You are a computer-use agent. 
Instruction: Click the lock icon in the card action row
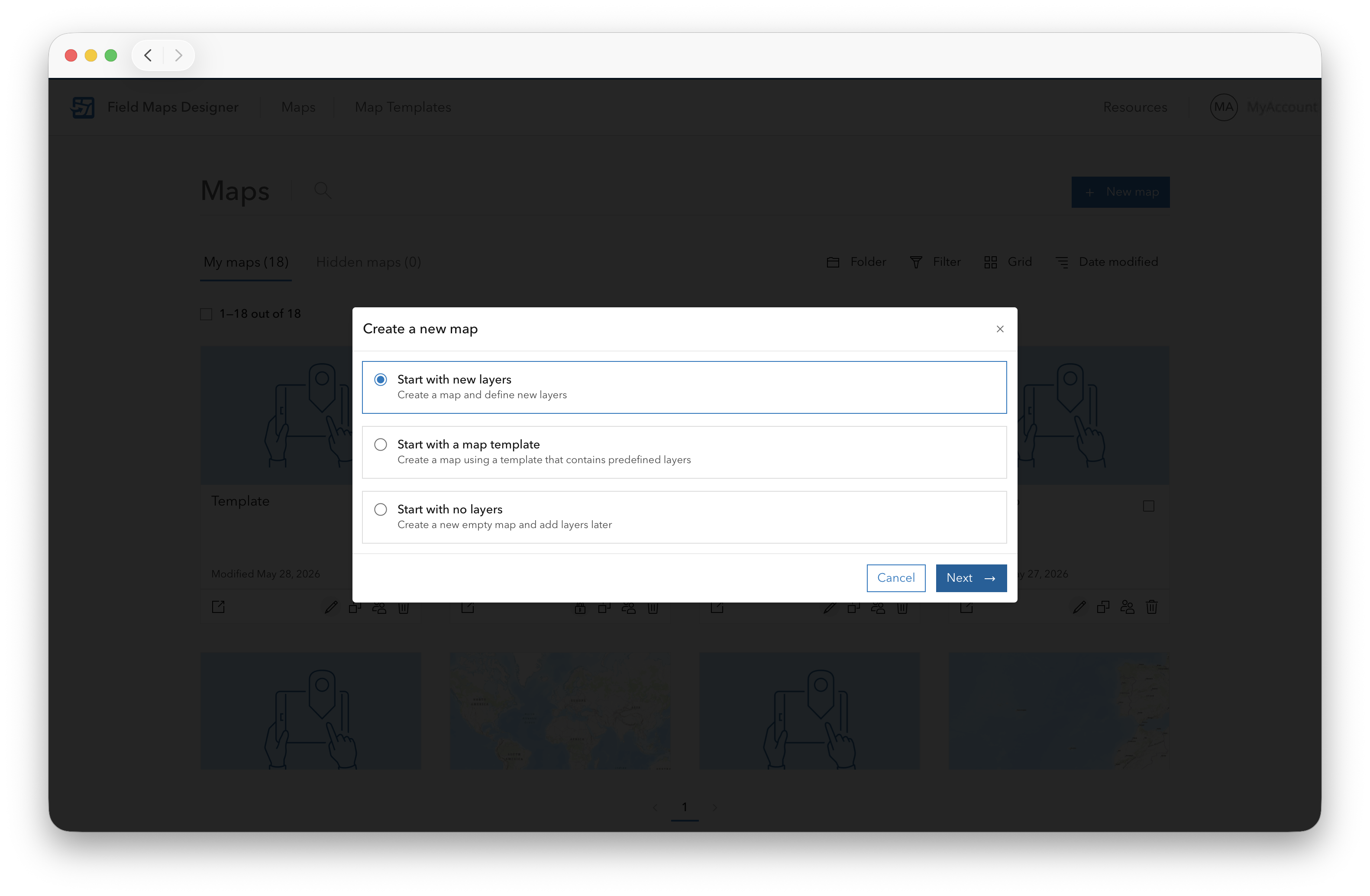(580, 607)
